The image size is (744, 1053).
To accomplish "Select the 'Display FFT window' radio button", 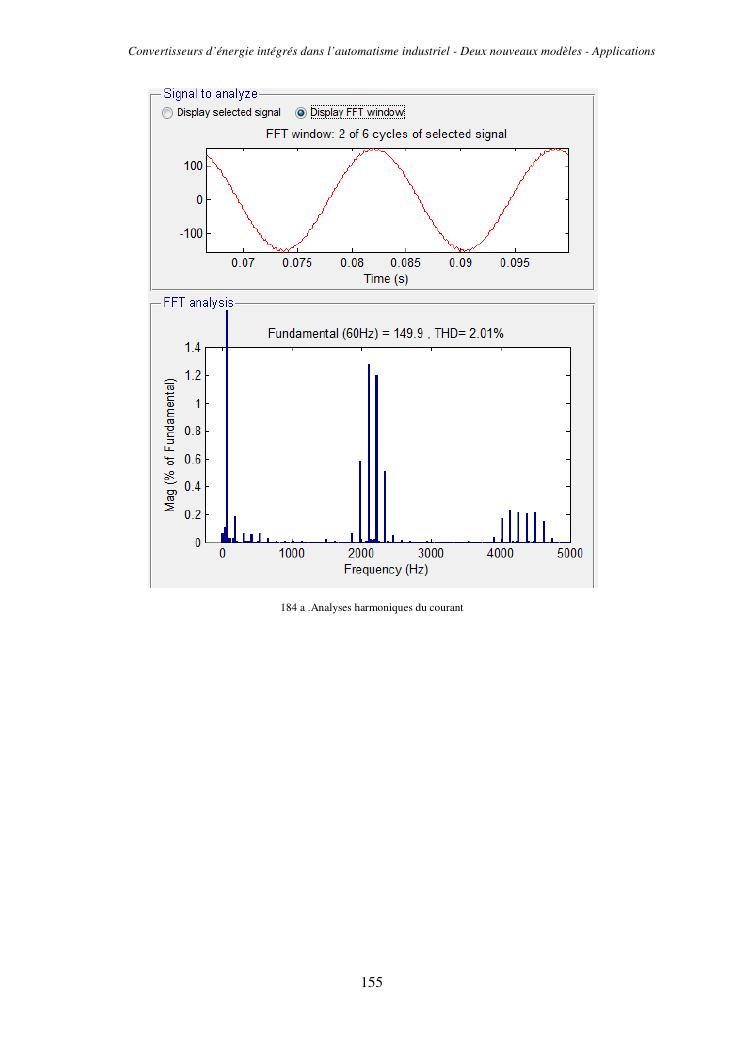I will click(x=301, y=113).
